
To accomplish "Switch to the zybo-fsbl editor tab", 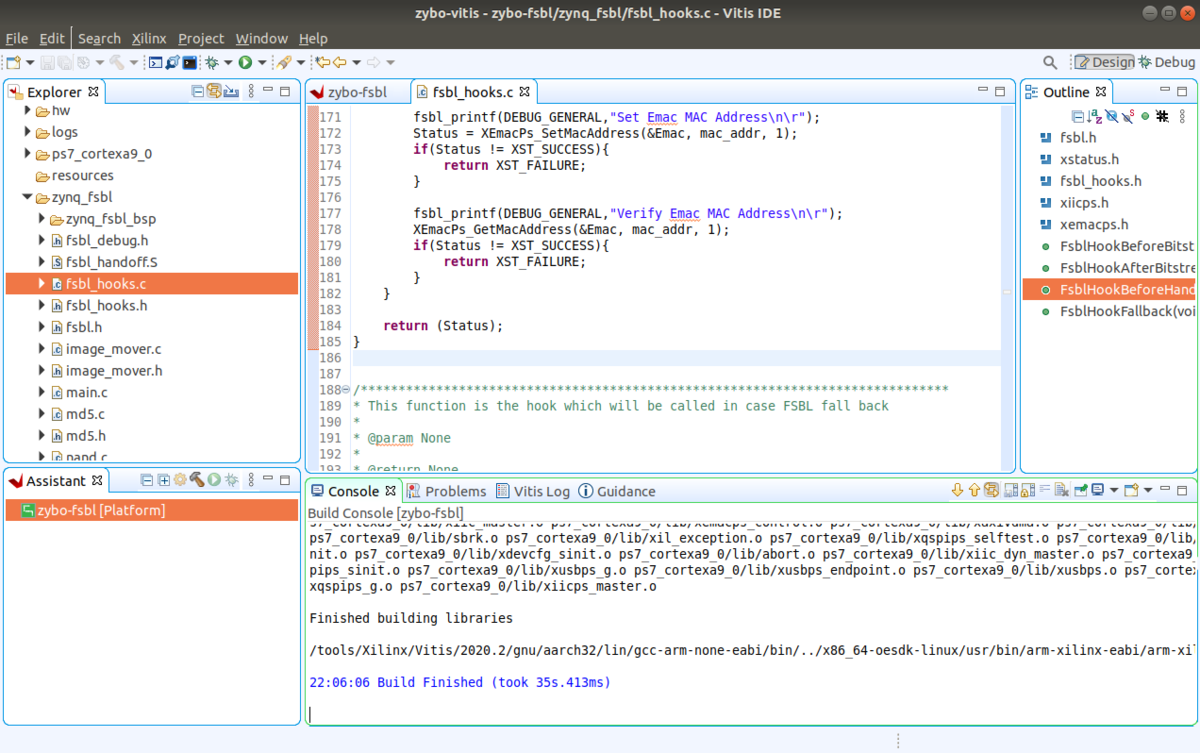I will [357, 92].
